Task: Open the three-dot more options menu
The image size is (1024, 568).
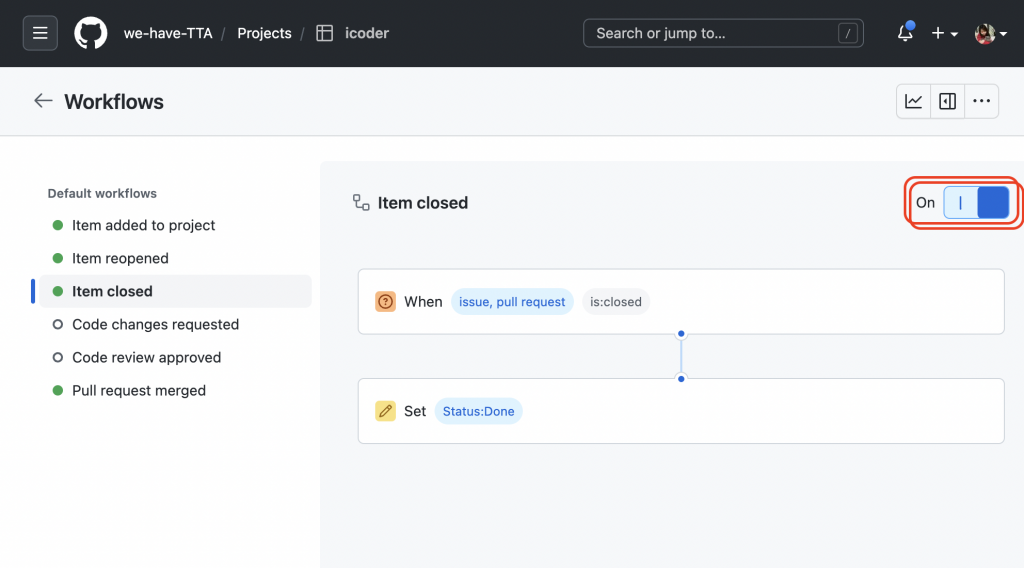Action: click(981, 101)
